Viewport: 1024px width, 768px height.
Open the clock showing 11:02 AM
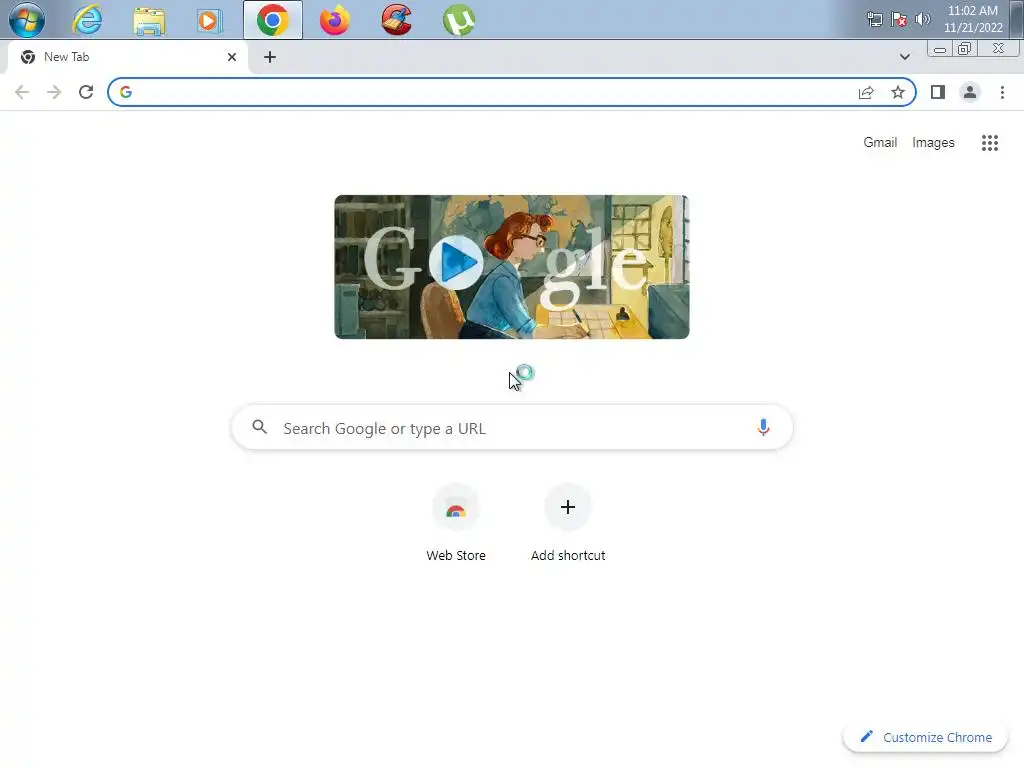[x=973, y=19]
